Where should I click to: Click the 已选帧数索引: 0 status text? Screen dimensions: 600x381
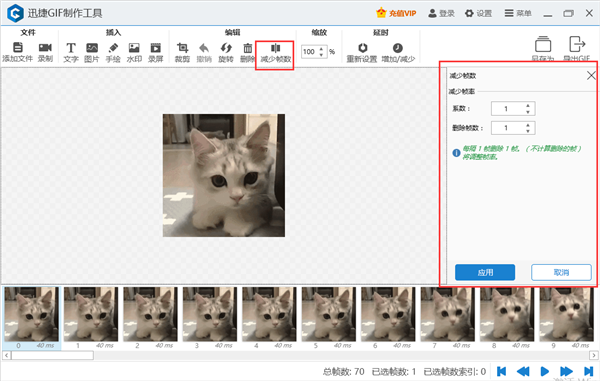click(455, 371)
